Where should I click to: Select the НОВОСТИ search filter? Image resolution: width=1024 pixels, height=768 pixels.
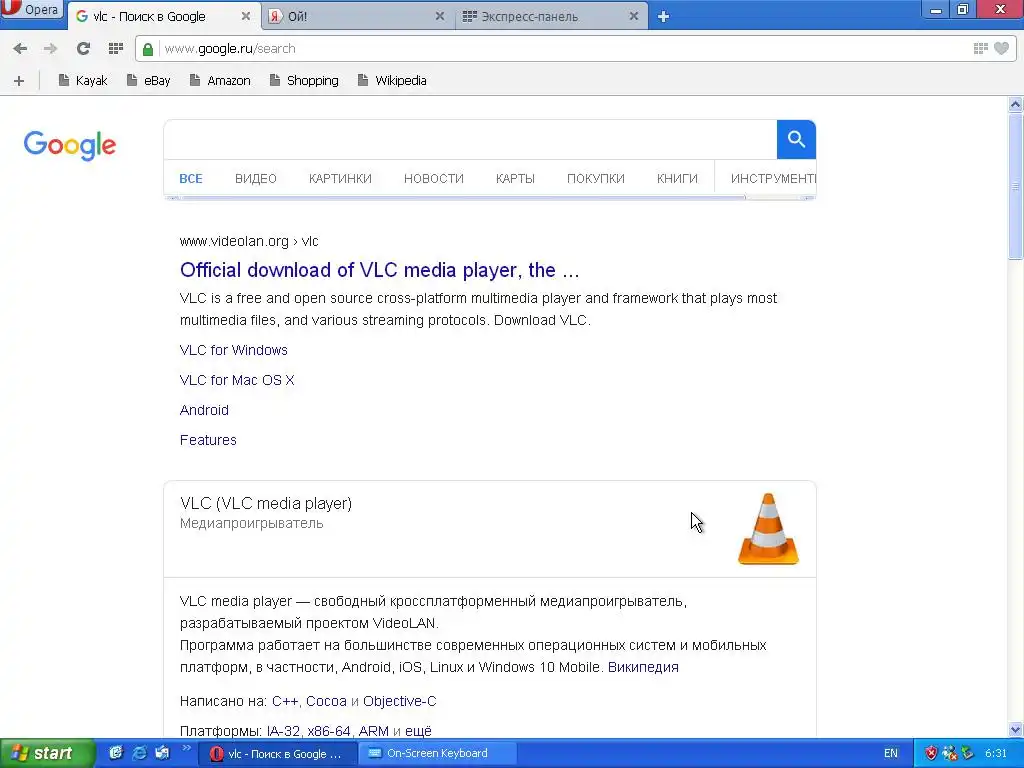[x=434, y=178]
